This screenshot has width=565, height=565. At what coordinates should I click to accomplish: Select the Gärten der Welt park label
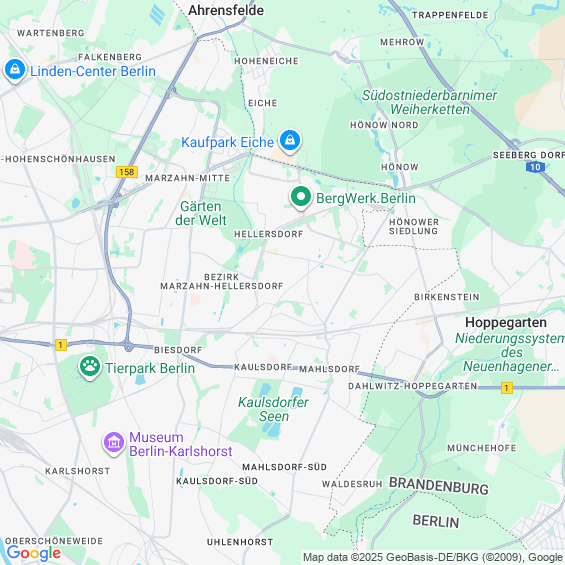201,213
